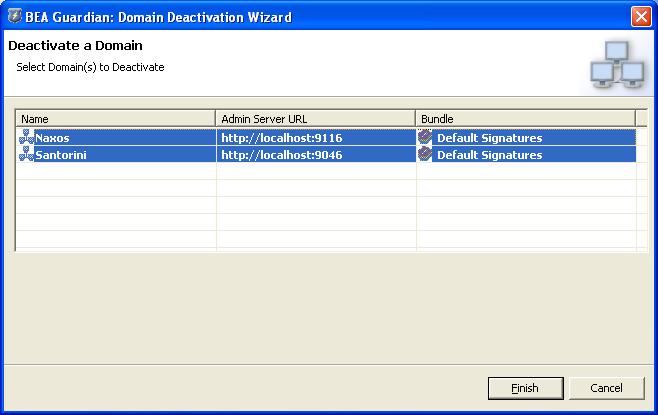The width and height of the screenshot is (658, 415).
Task: Click the BEA Guardian title bar icon
Action: (x=14, y=16)
